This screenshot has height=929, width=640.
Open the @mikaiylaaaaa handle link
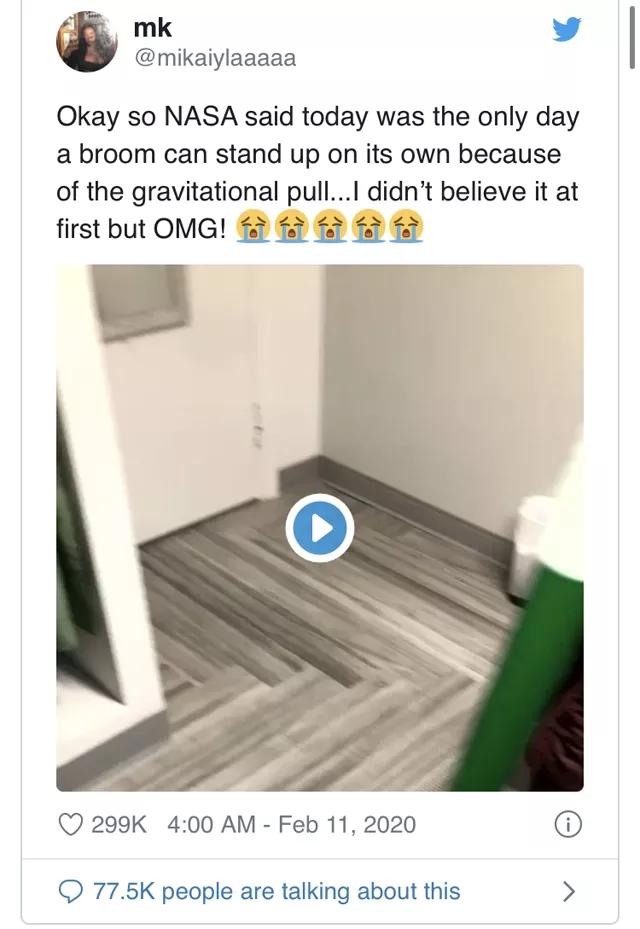(x=215, y=58)
